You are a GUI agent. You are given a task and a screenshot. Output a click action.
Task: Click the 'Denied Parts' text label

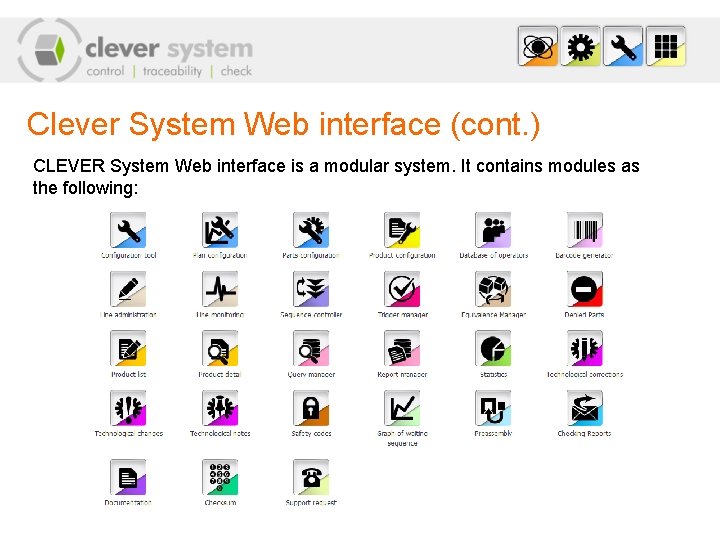[x=584, y=315]
